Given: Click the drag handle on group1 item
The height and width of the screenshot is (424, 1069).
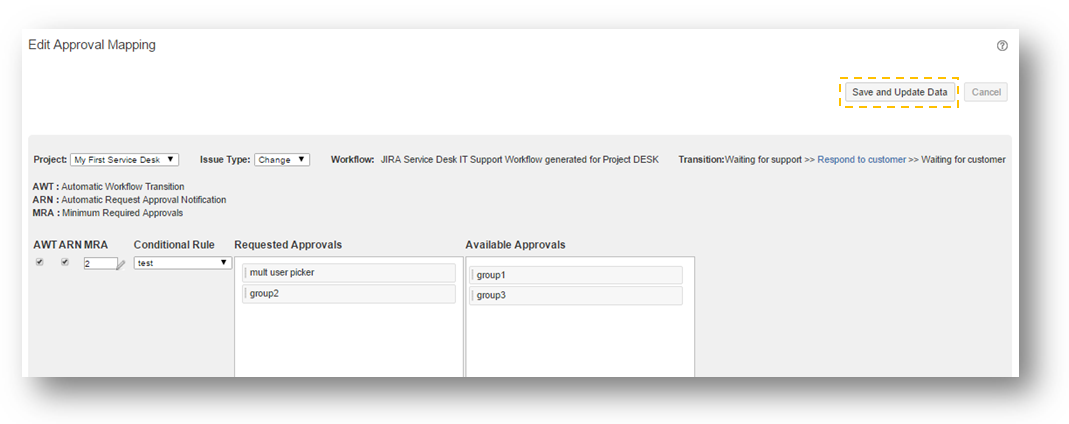Looking at the screenshot, I should 472,275.
